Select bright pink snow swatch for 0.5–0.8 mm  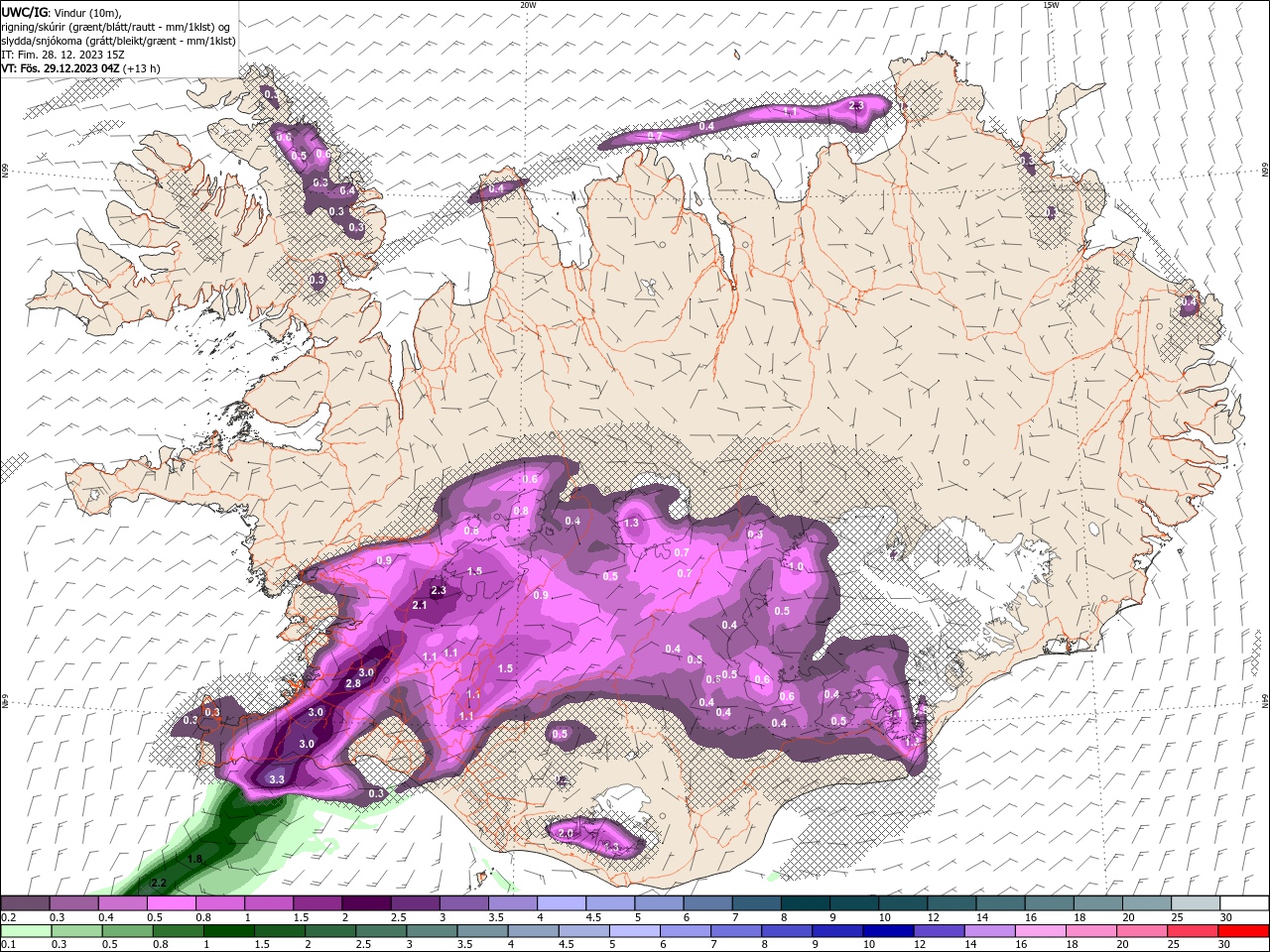click(x=171, y=902)
